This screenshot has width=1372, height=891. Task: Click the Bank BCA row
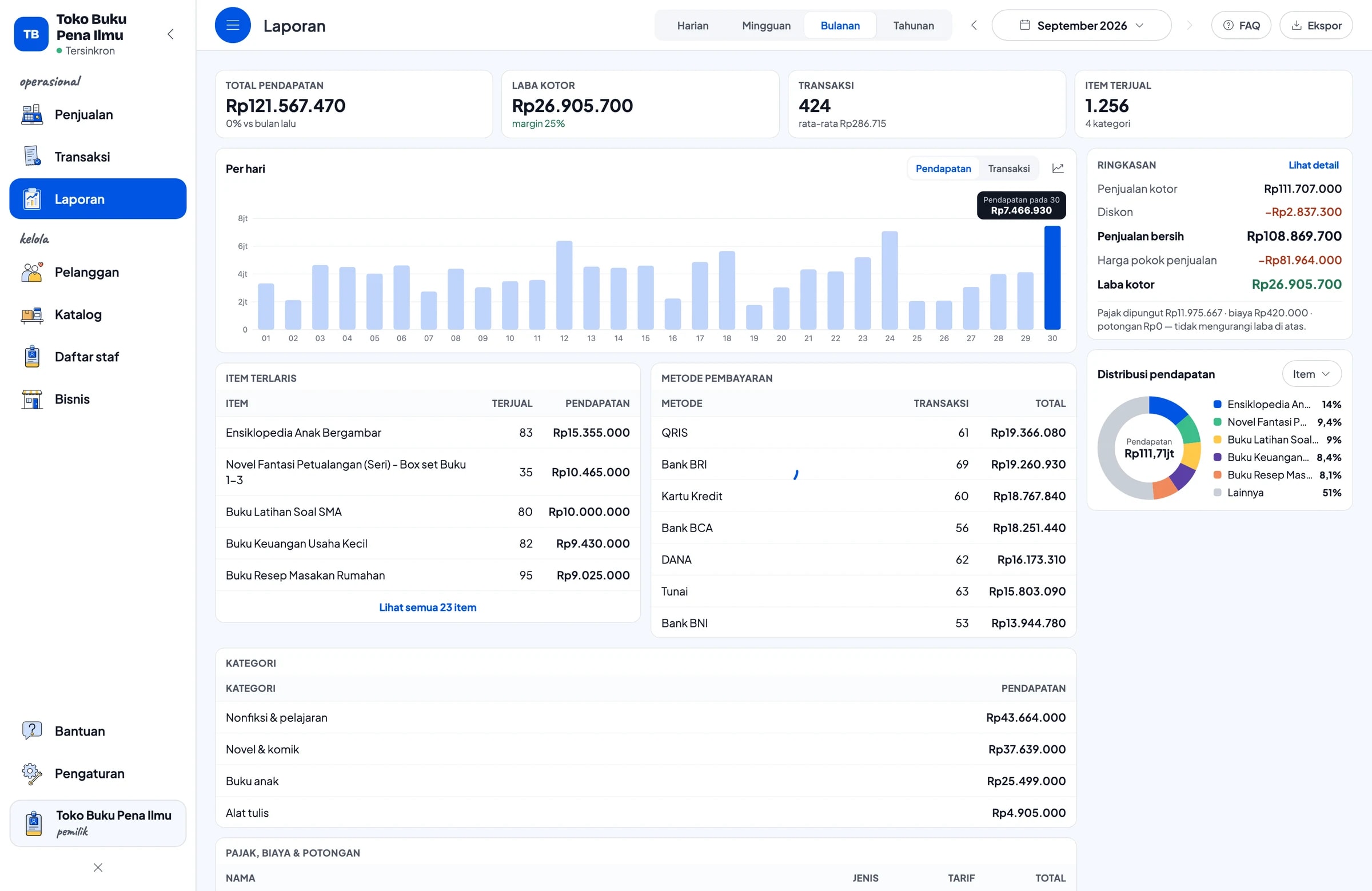point(864,528)
